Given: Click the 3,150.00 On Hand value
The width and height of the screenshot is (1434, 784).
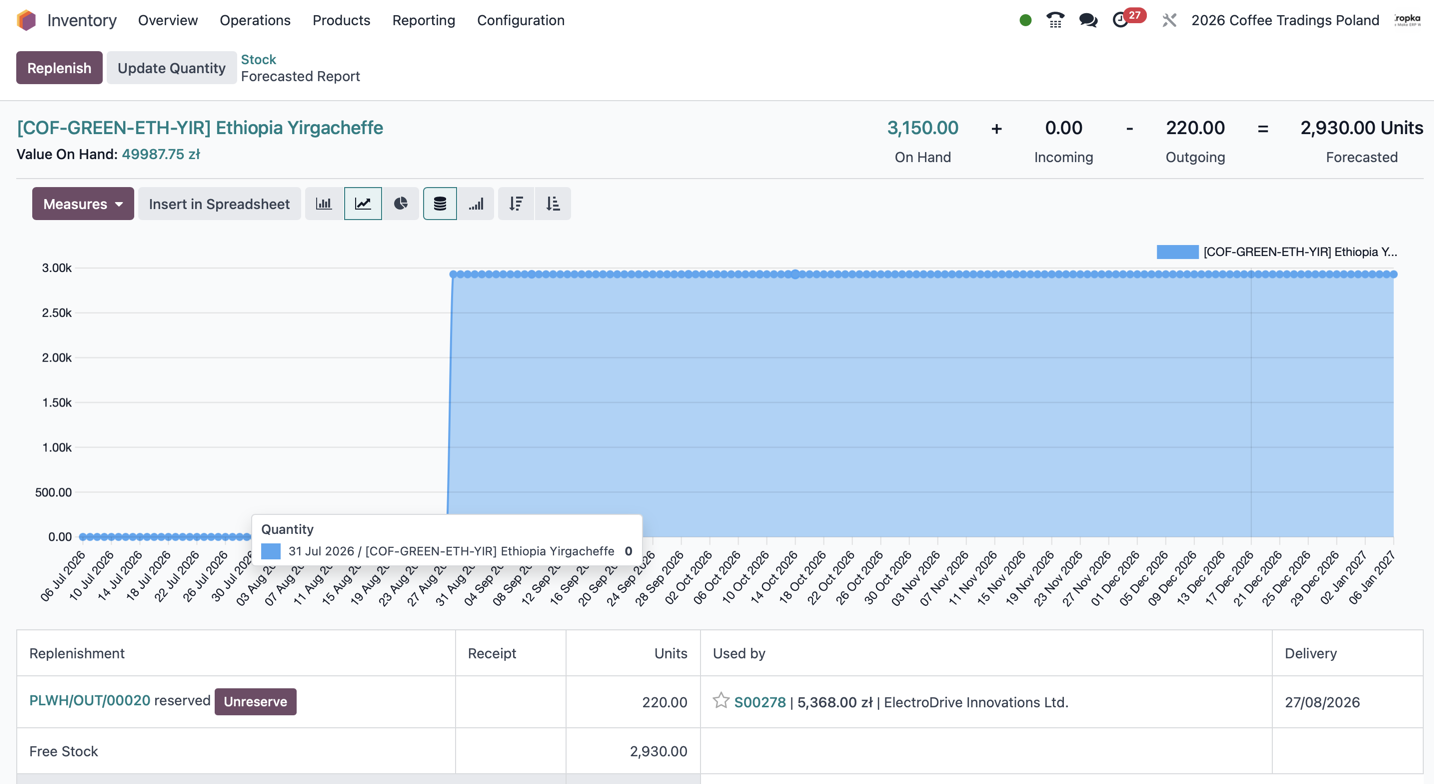Looking at the screenshot, I should click(x=922, y=128).
